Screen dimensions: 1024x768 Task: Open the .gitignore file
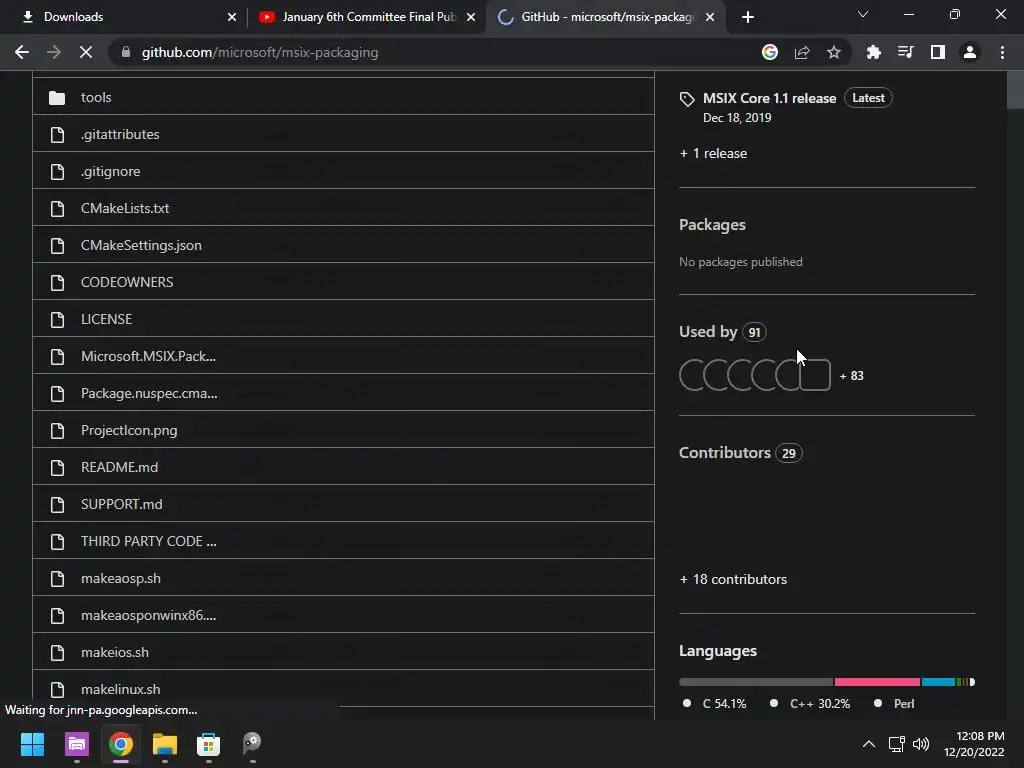(x=110, y=171)
